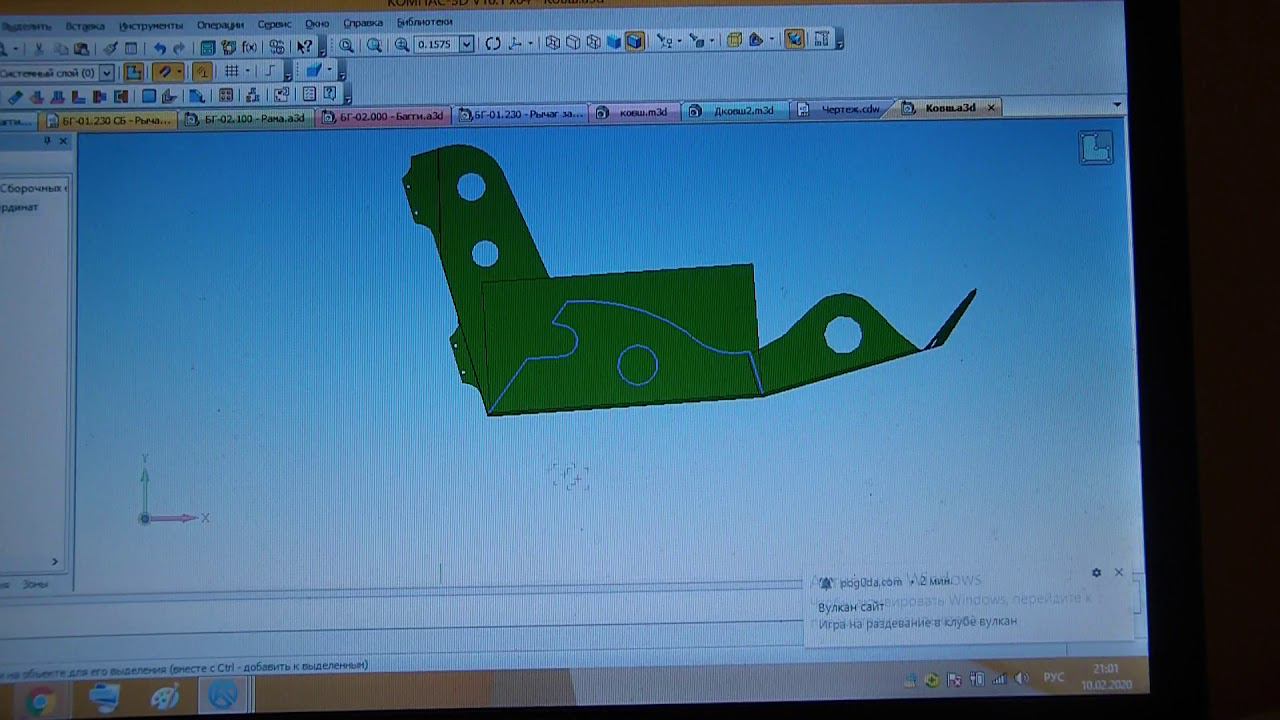Click the Rotate view icon
The image size is (1280, 720).
pos(493,44)
